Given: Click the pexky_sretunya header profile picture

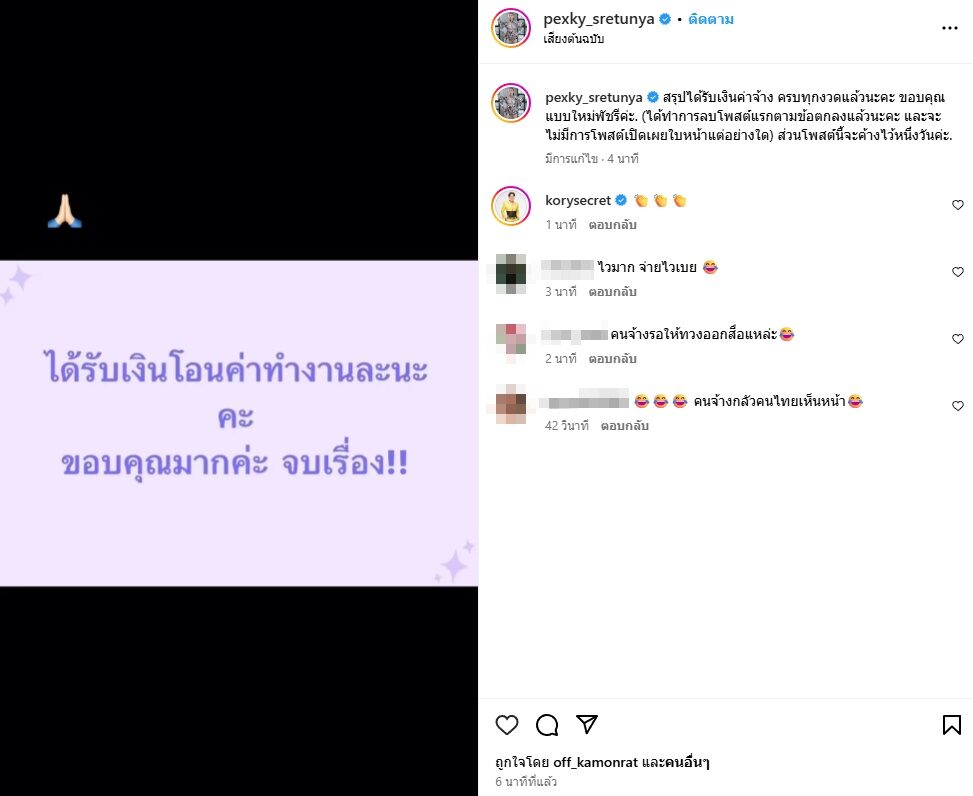Looking at the screenshot, I should coord(511,28).
